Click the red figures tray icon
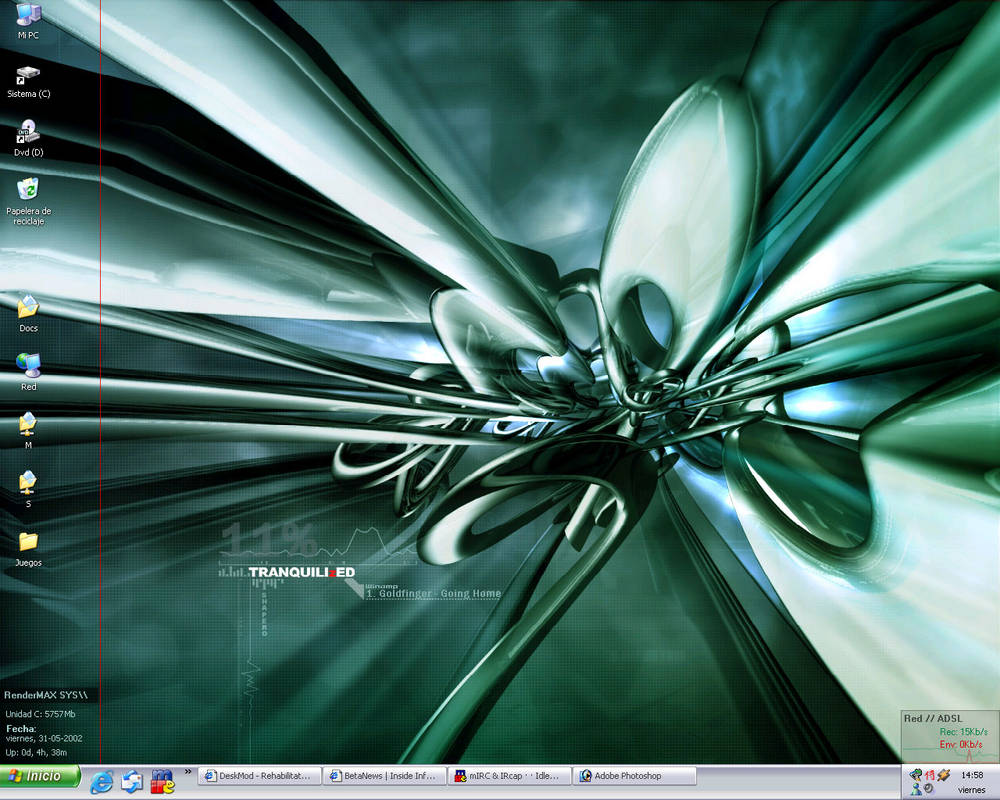1000x800 pixels. [x=930, y=775]
